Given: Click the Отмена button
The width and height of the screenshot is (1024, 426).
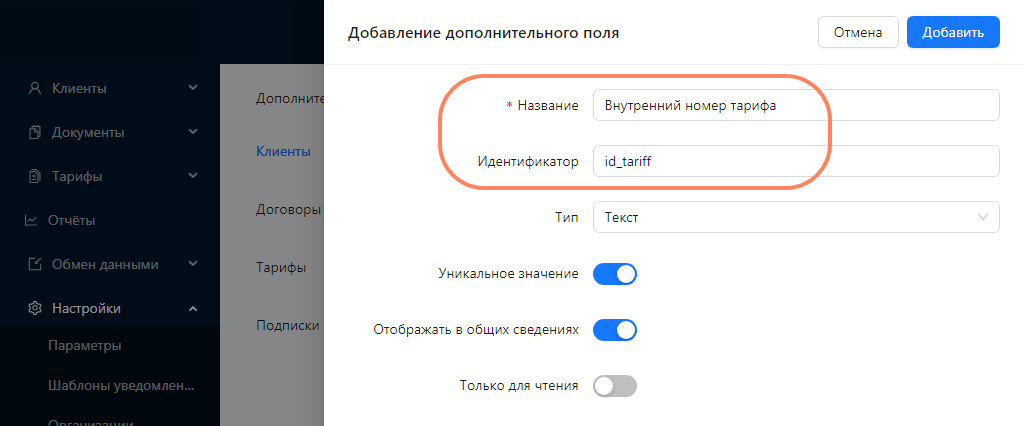Looking at the screenshot, I should point(858,32).
